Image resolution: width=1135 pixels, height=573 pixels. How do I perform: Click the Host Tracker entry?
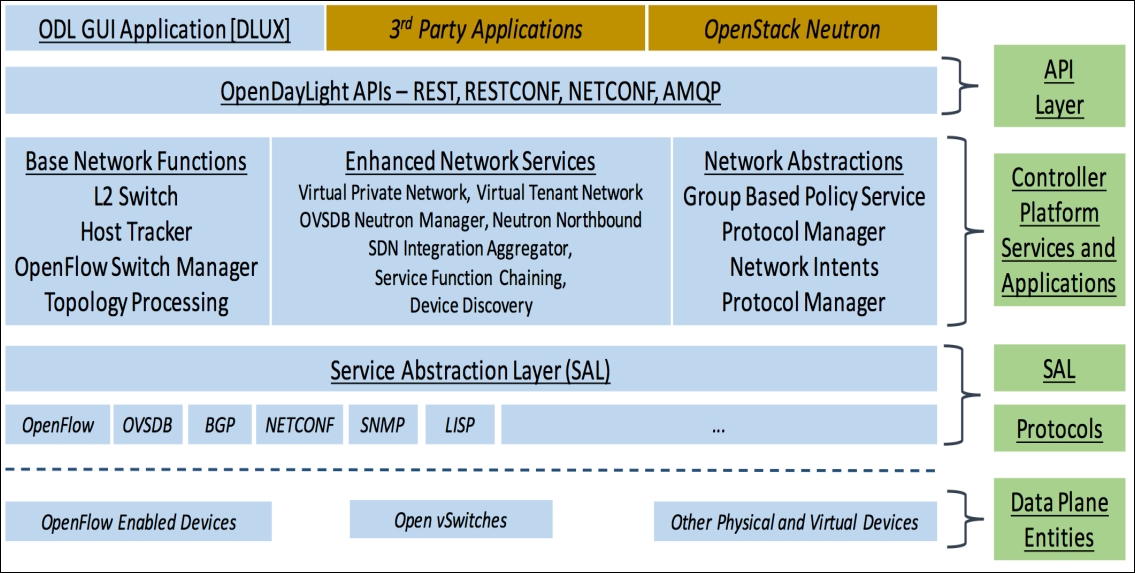click(136, 232)
